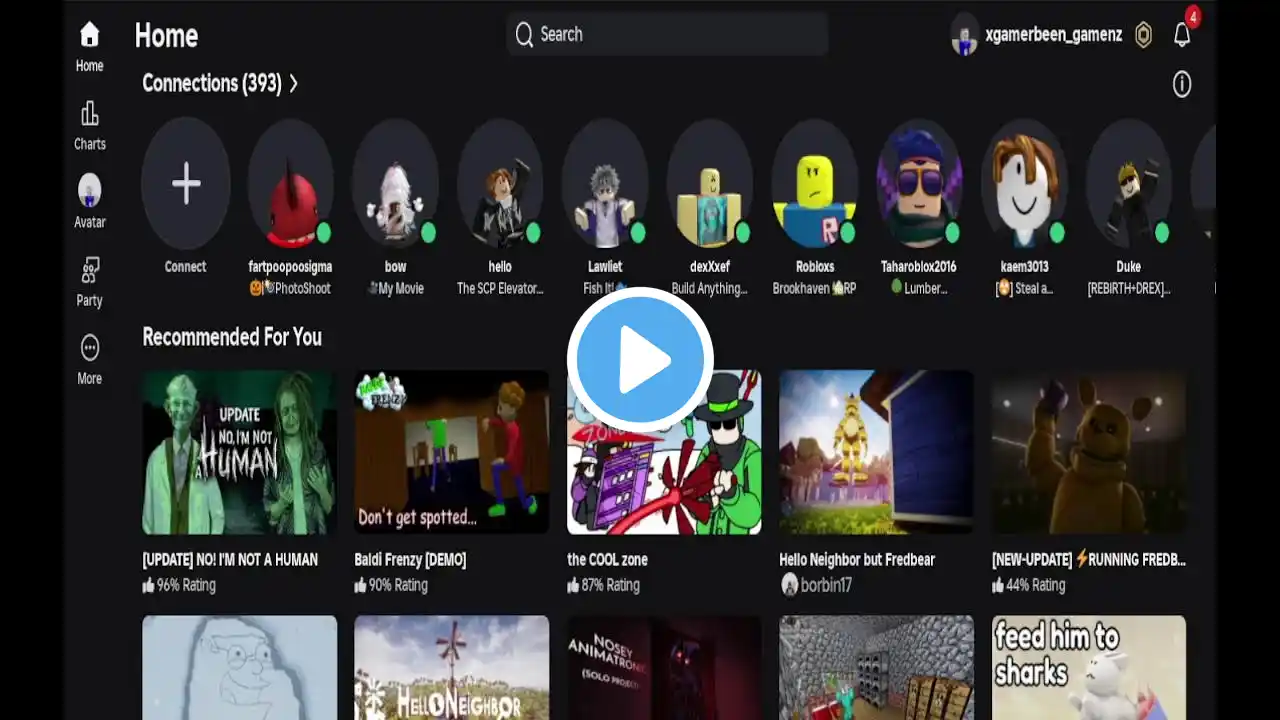Click the "44% Rating" text
1280x720 pixels.
pos(1035,585)
